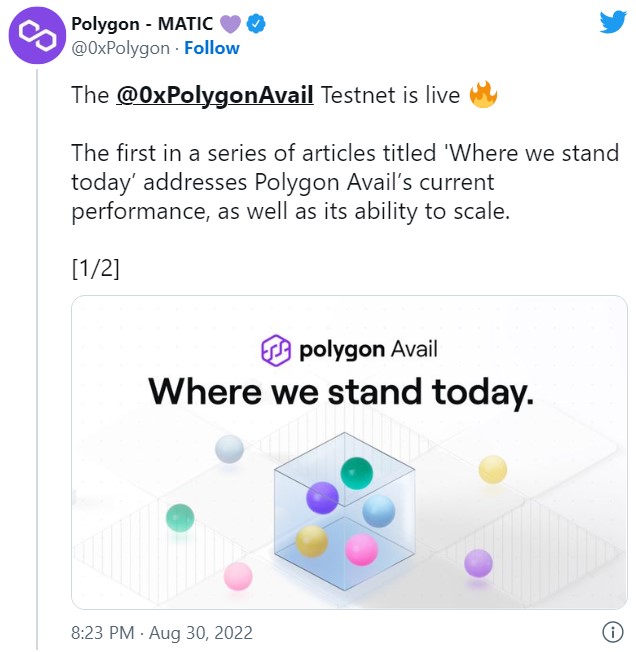The image size is (636, 652).
Task: Click the @0xPolygon handle
Action: pyautogui.click(x=121, y=48)
